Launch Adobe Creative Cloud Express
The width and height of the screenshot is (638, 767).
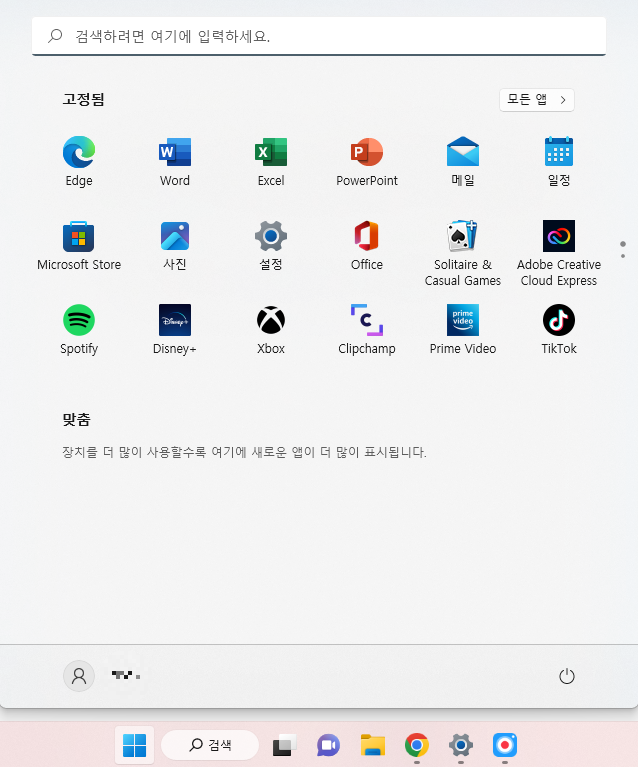tap(558, 253)
